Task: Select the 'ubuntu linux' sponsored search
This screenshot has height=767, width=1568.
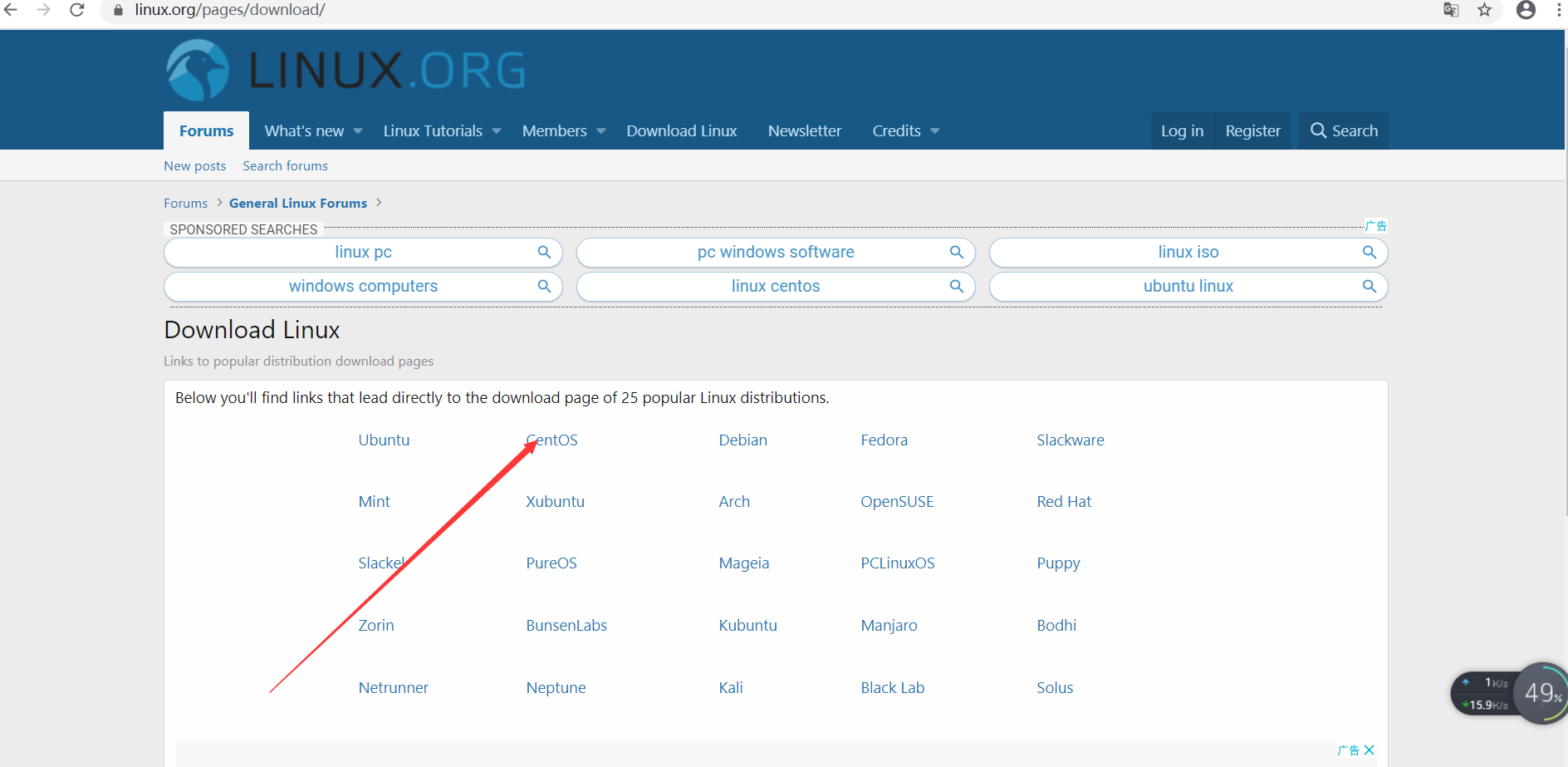Action: (x=1188, y=286)
